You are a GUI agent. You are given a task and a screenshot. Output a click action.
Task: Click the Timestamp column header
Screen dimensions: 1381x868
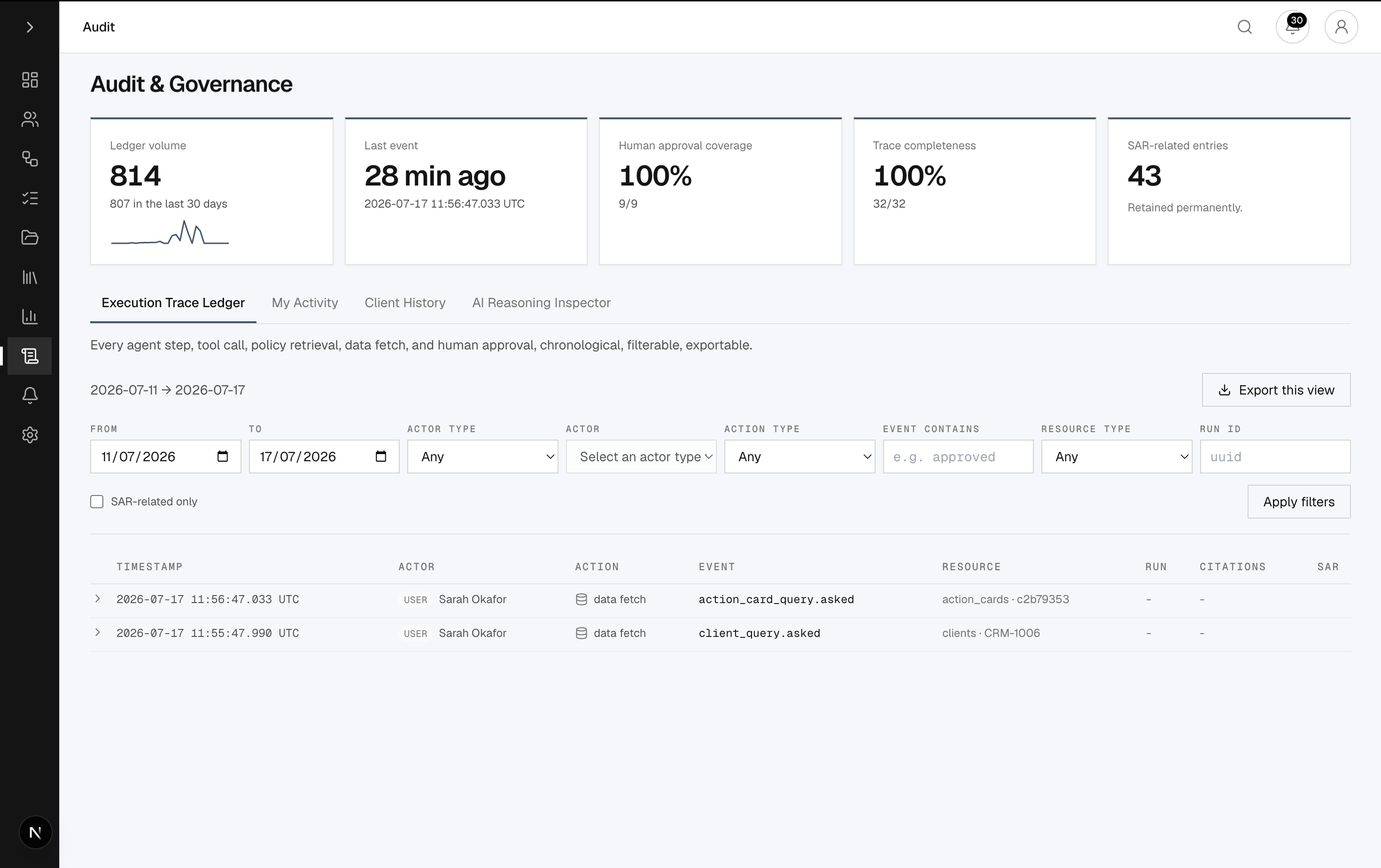tap(149, 567)
